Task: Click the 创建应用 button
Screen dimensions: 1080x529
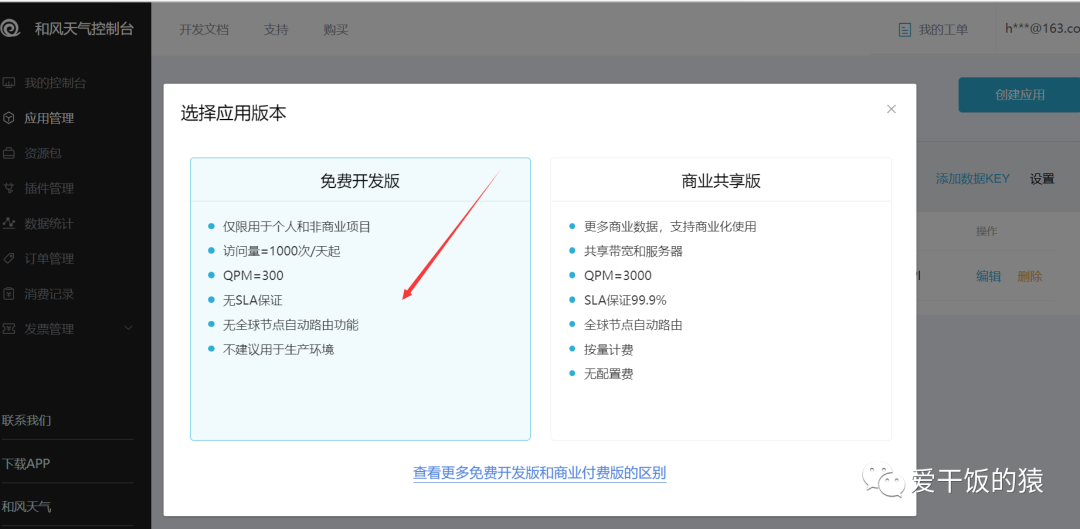Action: click(1019, 95)
